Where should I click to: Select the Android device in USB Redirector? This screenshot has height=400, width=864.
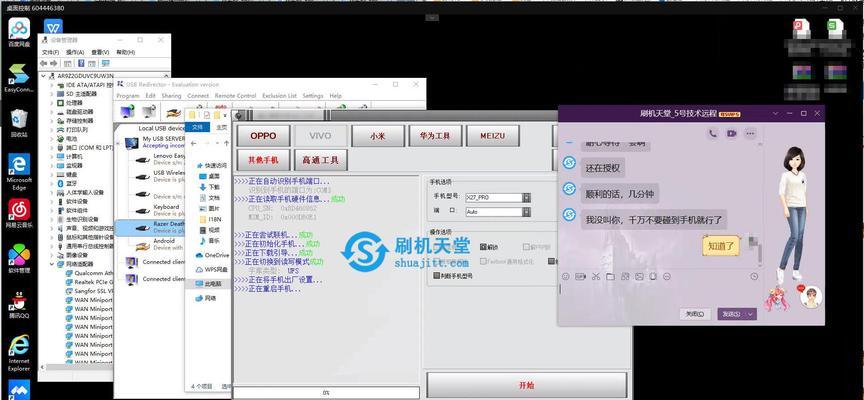coord(160,245)
